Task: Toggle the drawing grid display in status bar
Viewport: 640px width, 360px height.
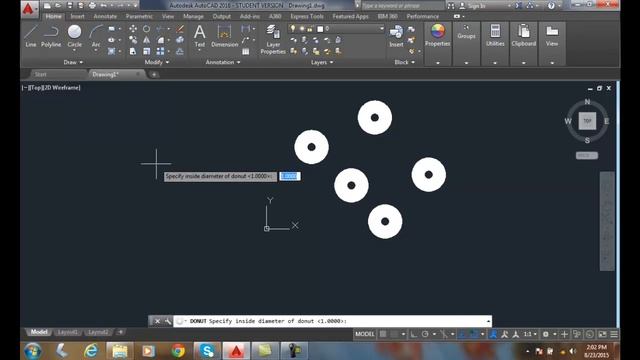Action: (x=383, y=334)
